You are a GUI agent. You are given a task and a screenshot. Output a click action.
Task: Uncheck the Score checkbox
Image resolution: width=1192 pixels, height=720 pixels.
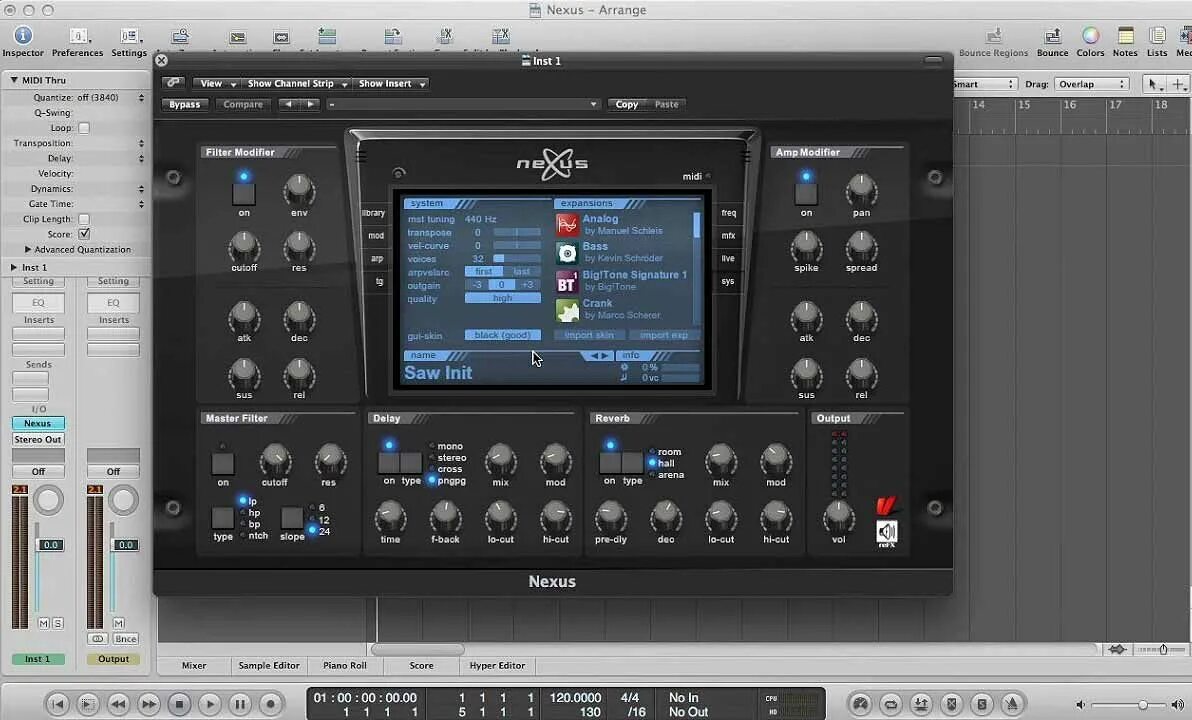pos(84,234)
